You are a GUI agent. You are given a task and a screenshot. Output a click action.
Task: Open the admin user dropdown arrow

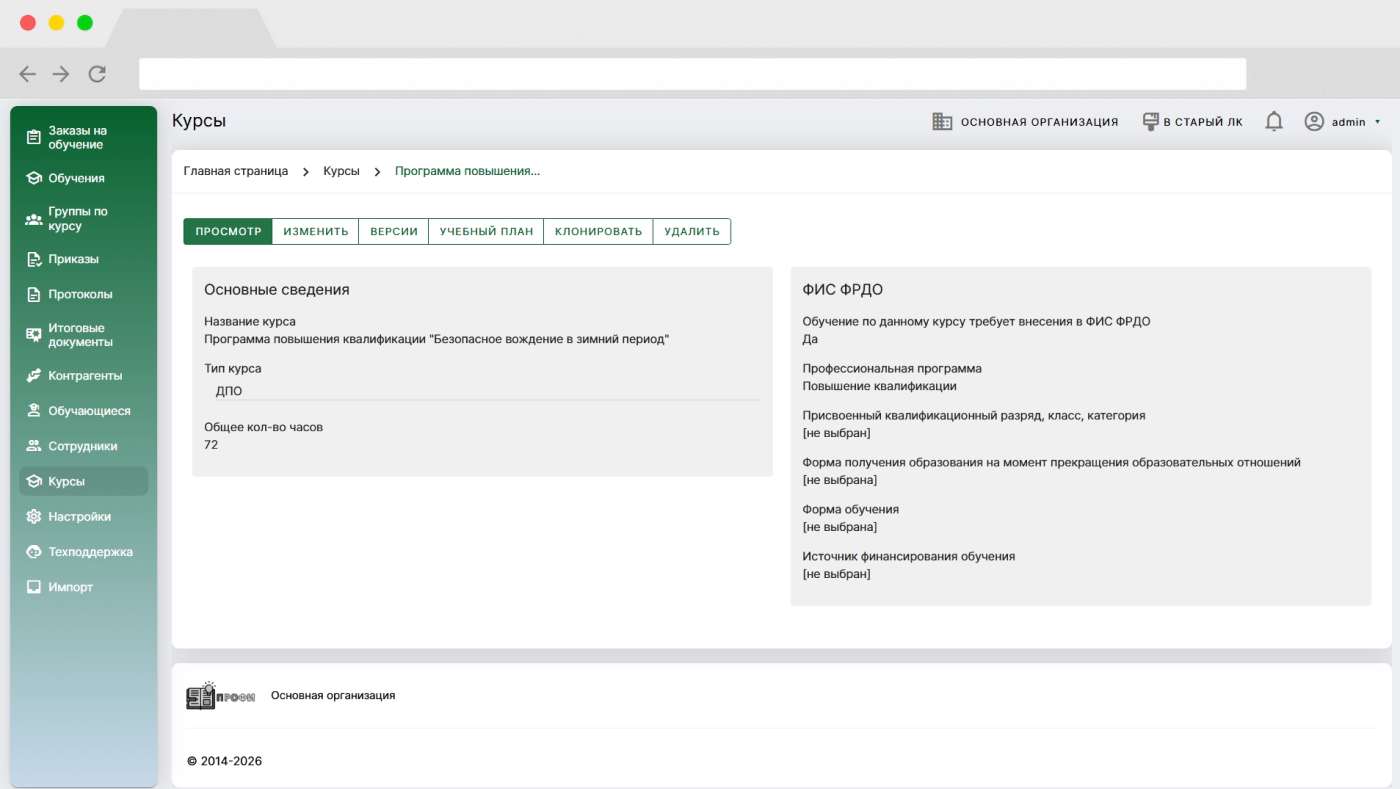(x=1378, y=122)
